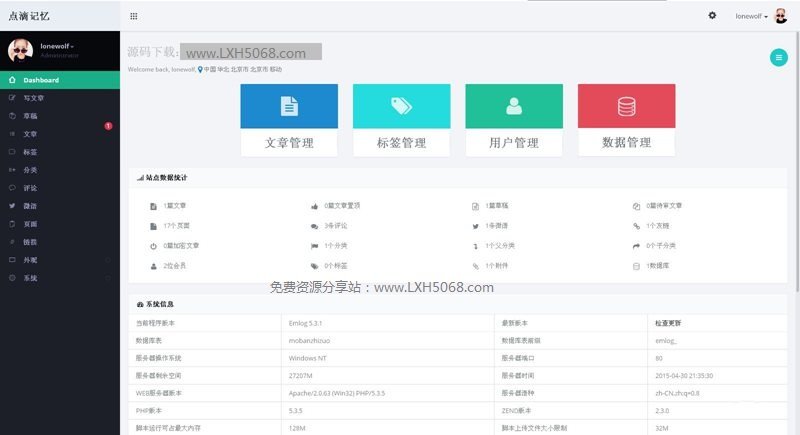Click the 链接 links icon in sidebar
Image resolution: width=800 pixels, height=435 pixels.
[12, 242]
